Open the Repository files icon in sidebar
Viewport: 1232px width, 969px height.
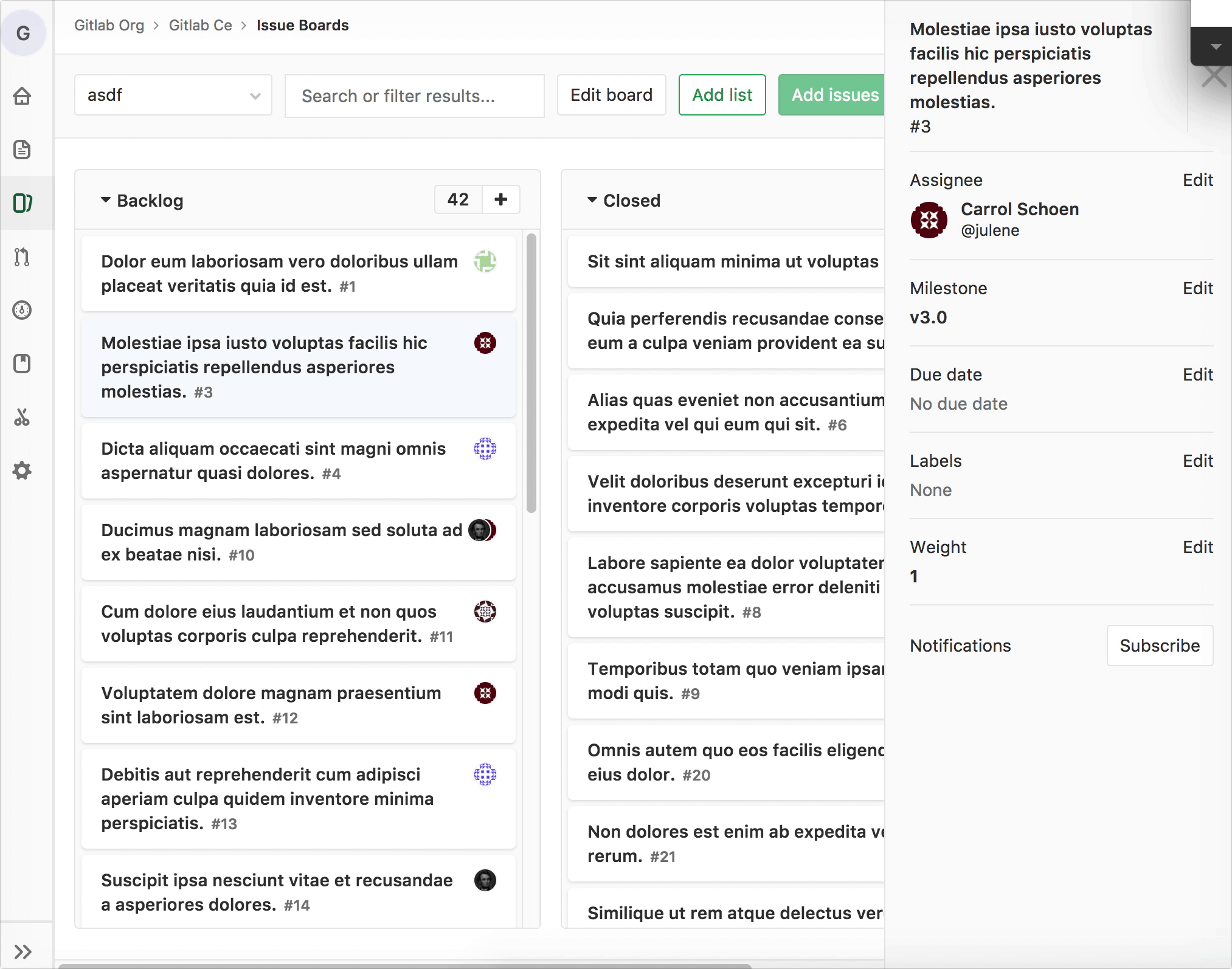point(22,150)
